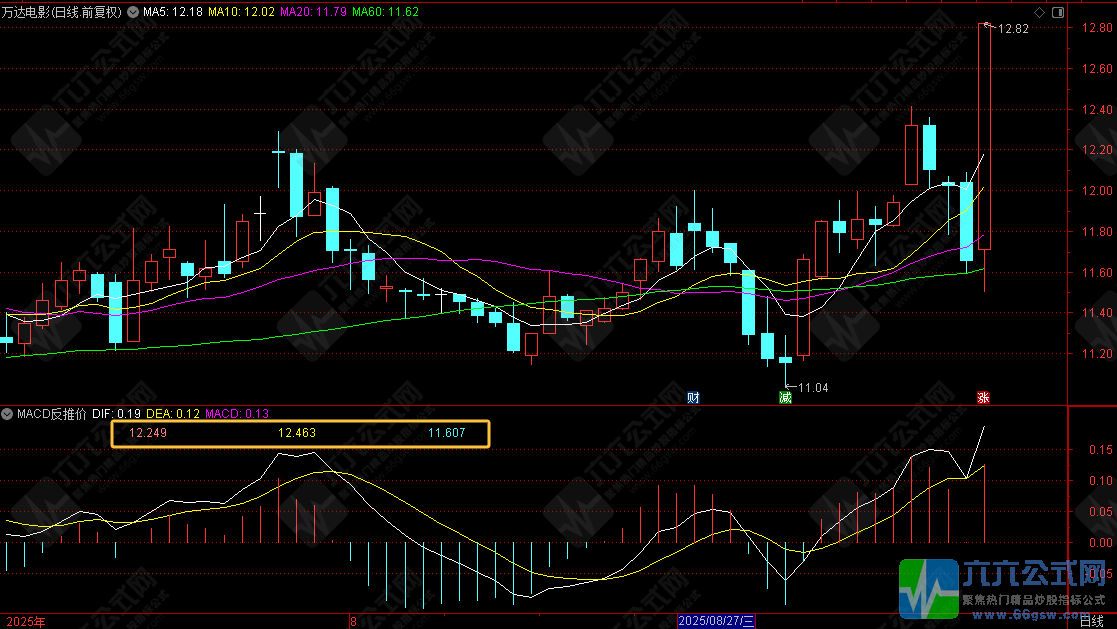Click the 12.249 value in highlighted box
Screen dimensions: 1117x629
[x=146, y=433]
